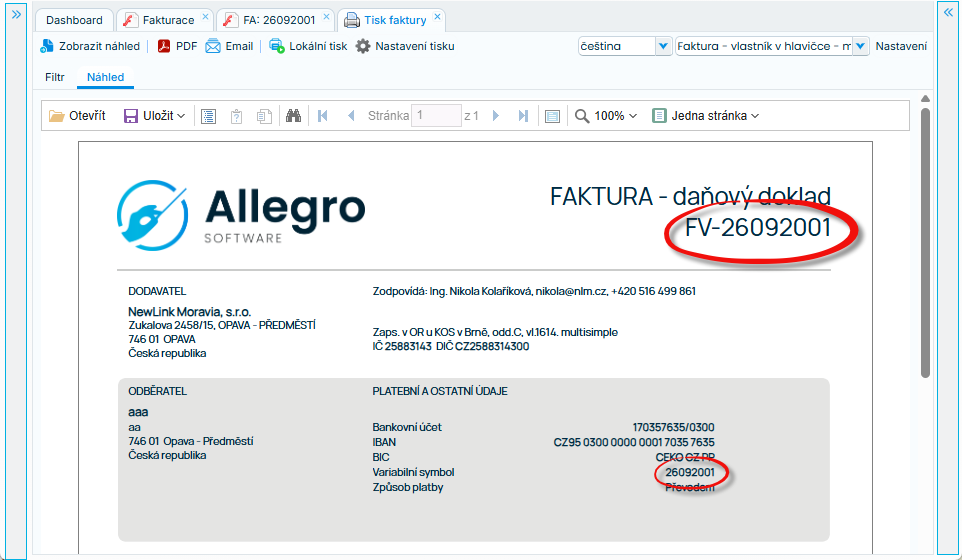Click the IBAN value text
The height and width of the screenshot is (560, 962).
tap(634, 442)
